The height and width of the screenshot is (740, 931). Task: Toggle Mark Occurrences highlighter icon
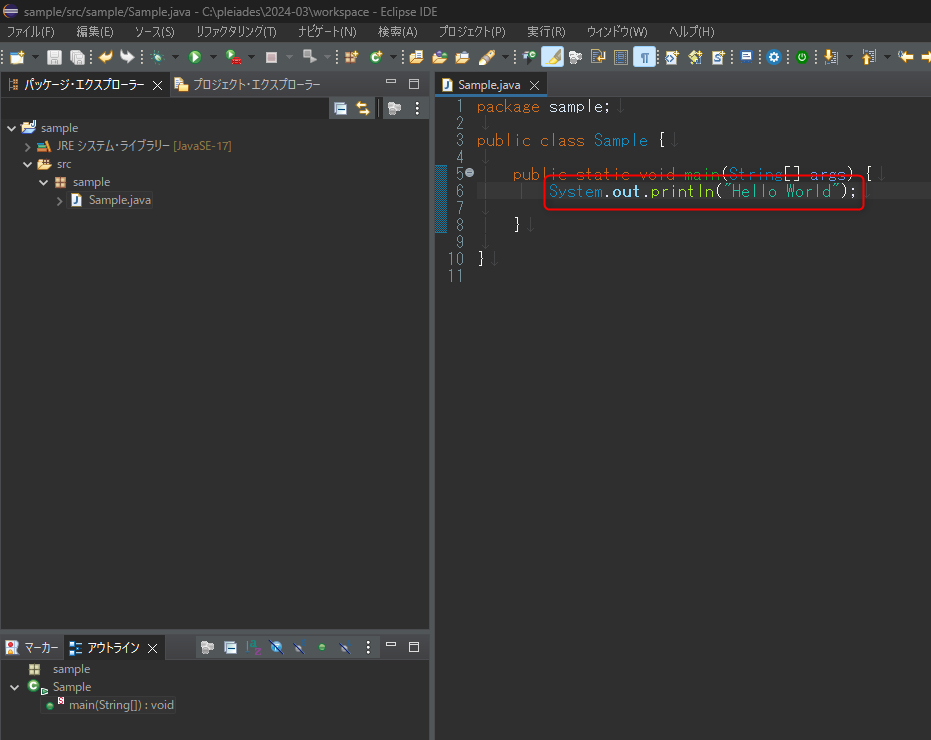[552, 57]
